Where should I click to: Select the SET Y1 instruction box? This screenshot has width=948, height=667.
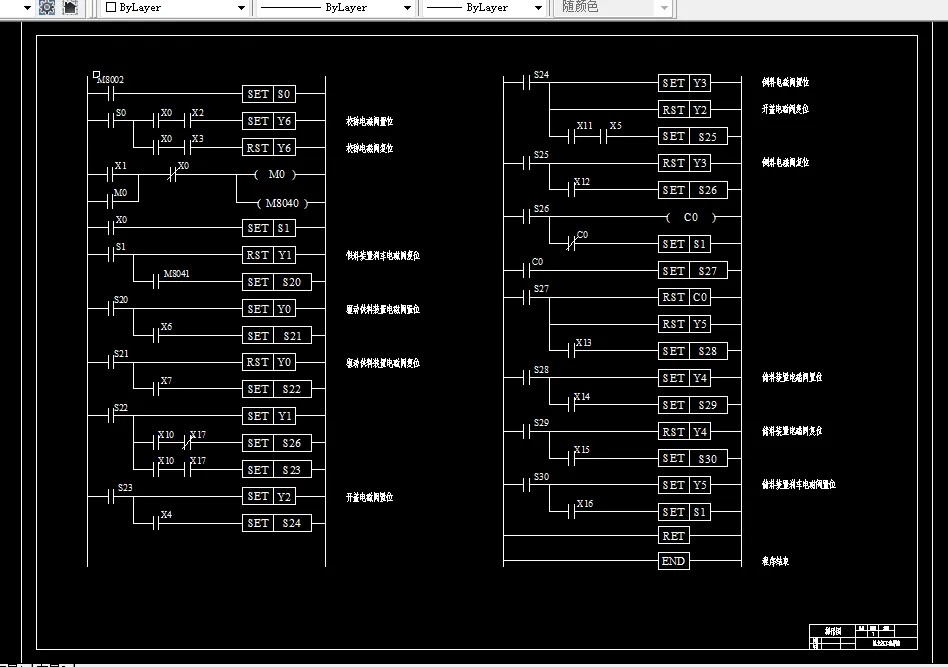point(269,416)
